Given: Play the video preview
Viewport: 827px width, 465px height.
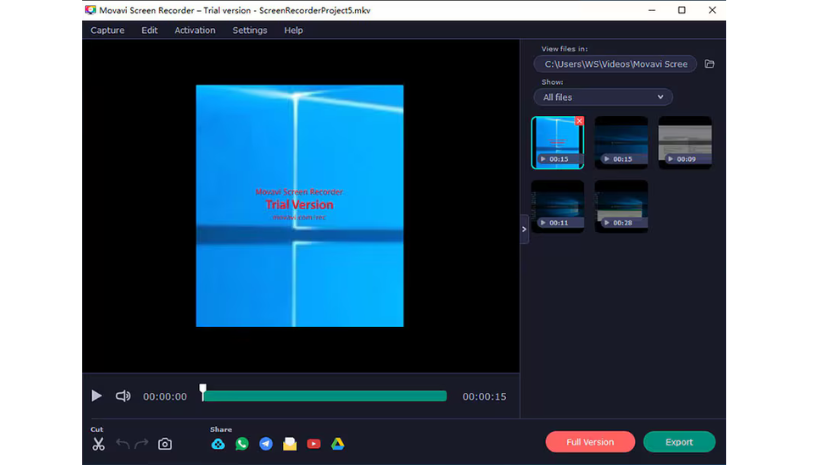Looking at the screenshot, I should point(97,396).
